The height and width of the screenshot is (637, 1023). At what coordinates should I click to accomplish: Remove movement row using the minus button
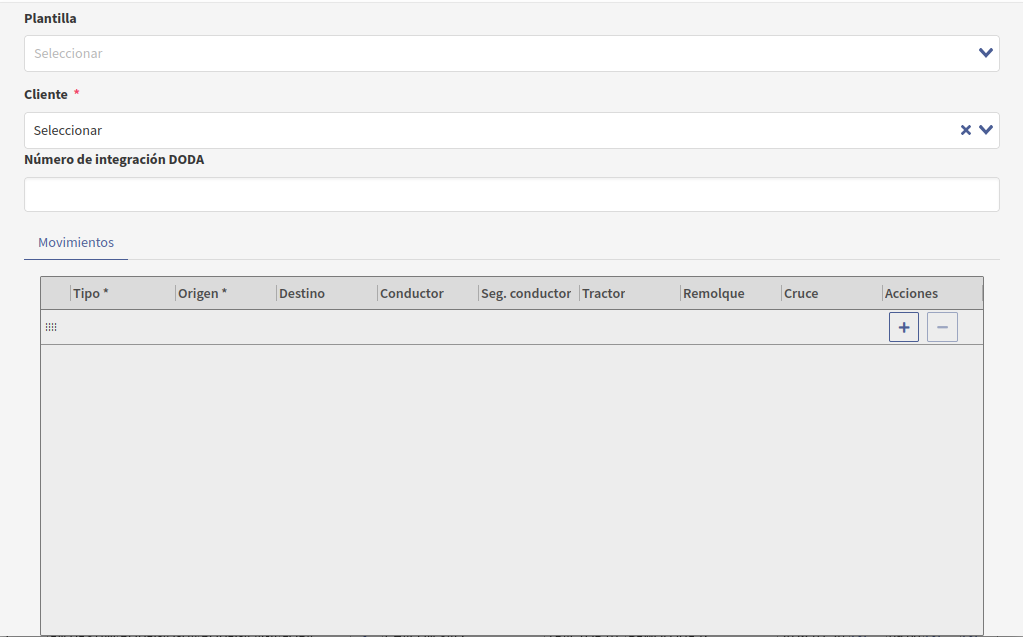942,327
